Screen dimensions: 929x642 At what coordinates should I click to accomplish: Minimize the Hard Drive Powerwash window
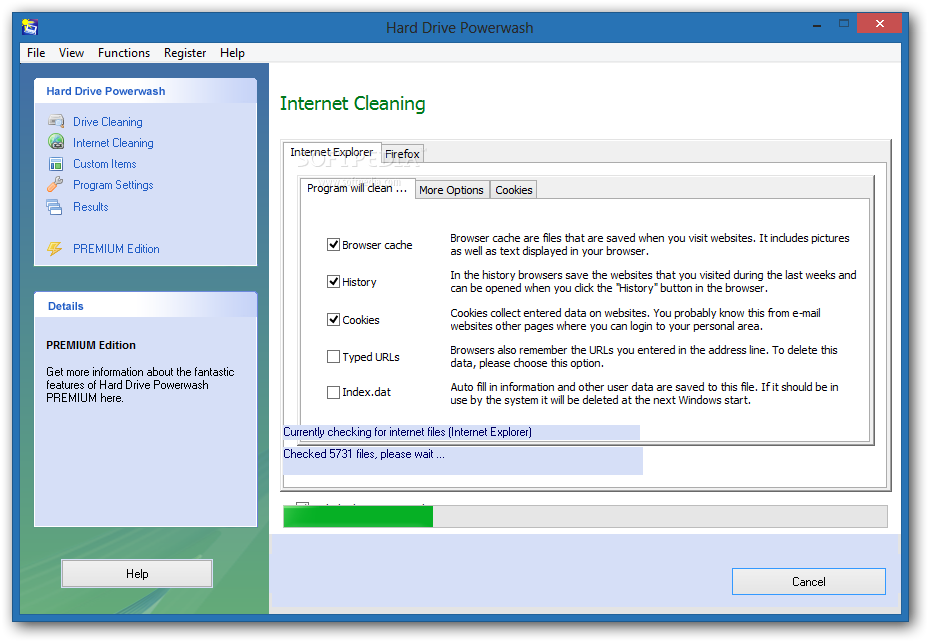pyautogui.click(x=817, y=25)
